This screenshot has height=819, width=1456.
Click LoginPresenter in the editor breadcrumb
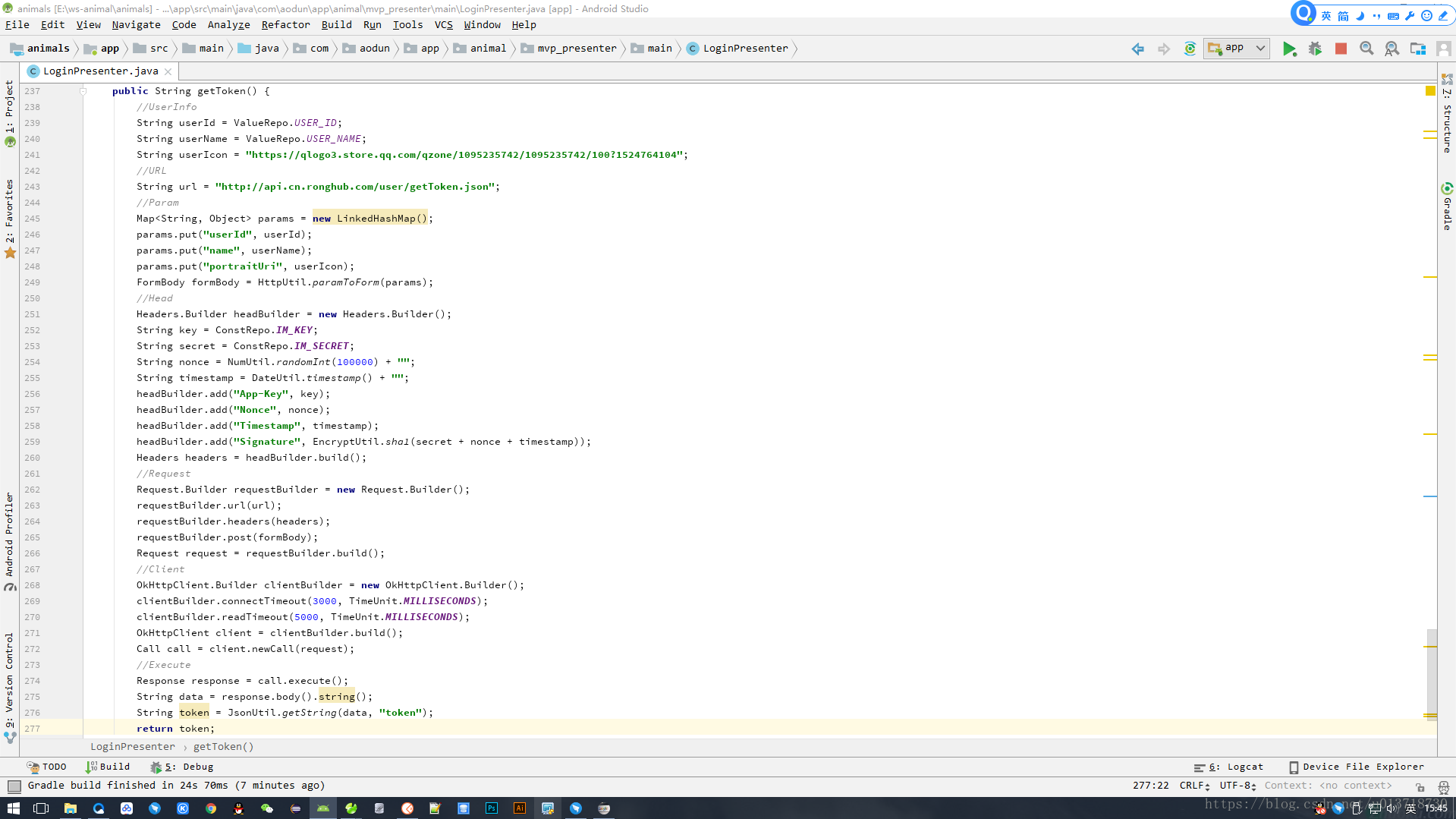(x=133, y=747)
